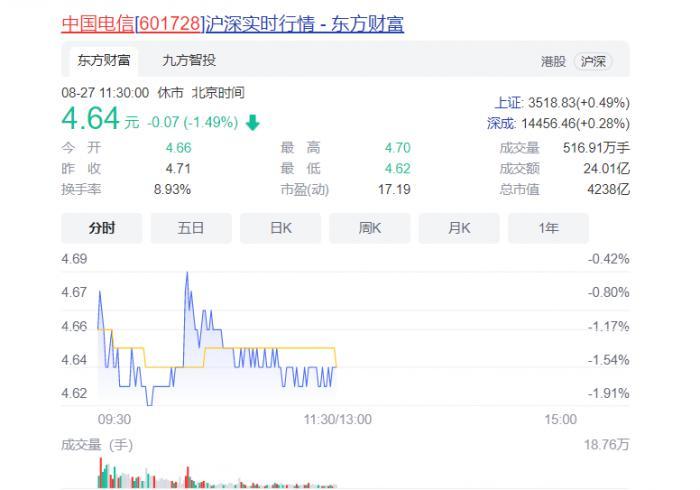Select the 分时 chart tab

point(102,228)
